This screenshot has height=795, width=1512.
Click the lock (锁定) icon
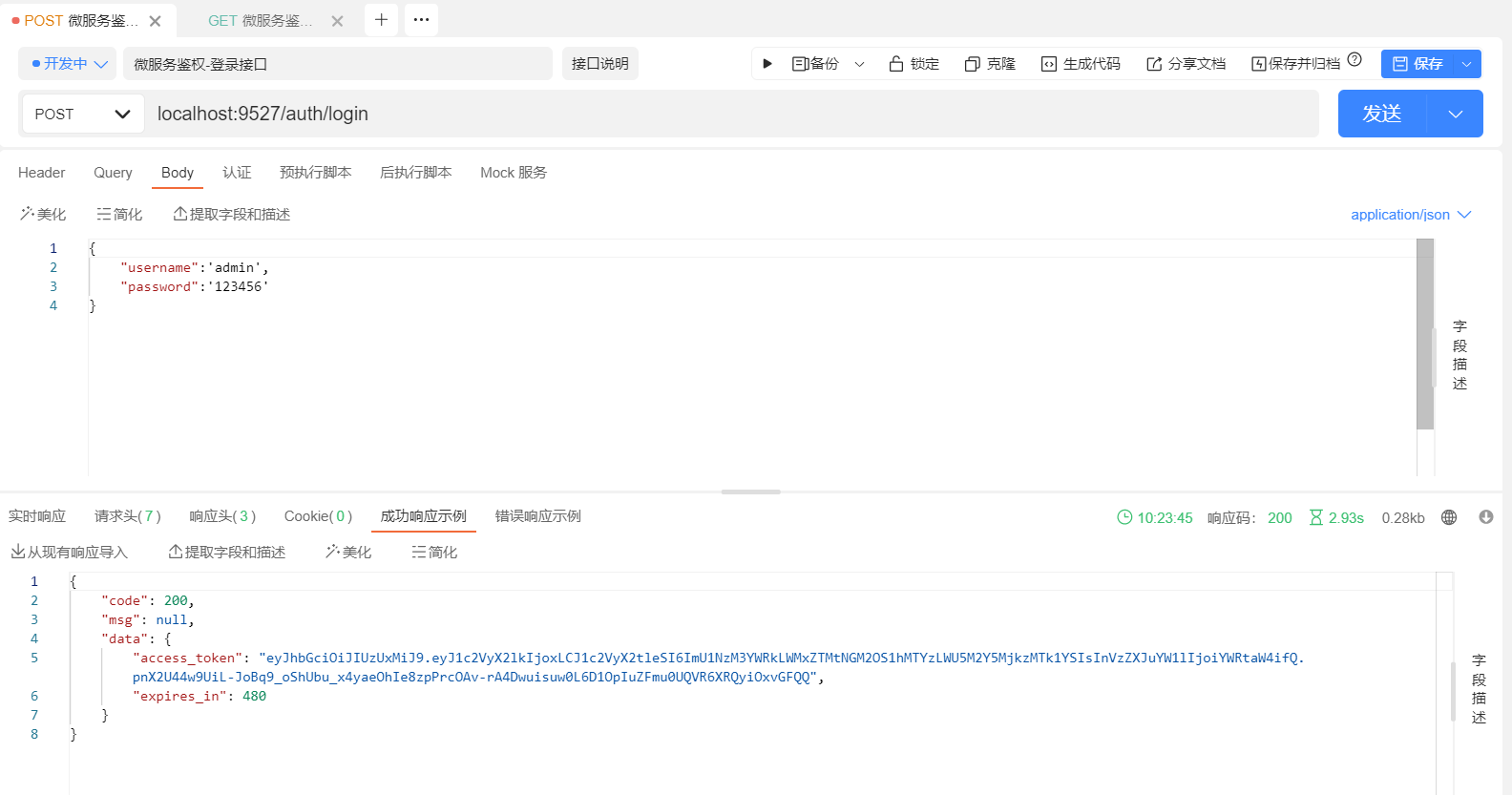tap(895, 64)
